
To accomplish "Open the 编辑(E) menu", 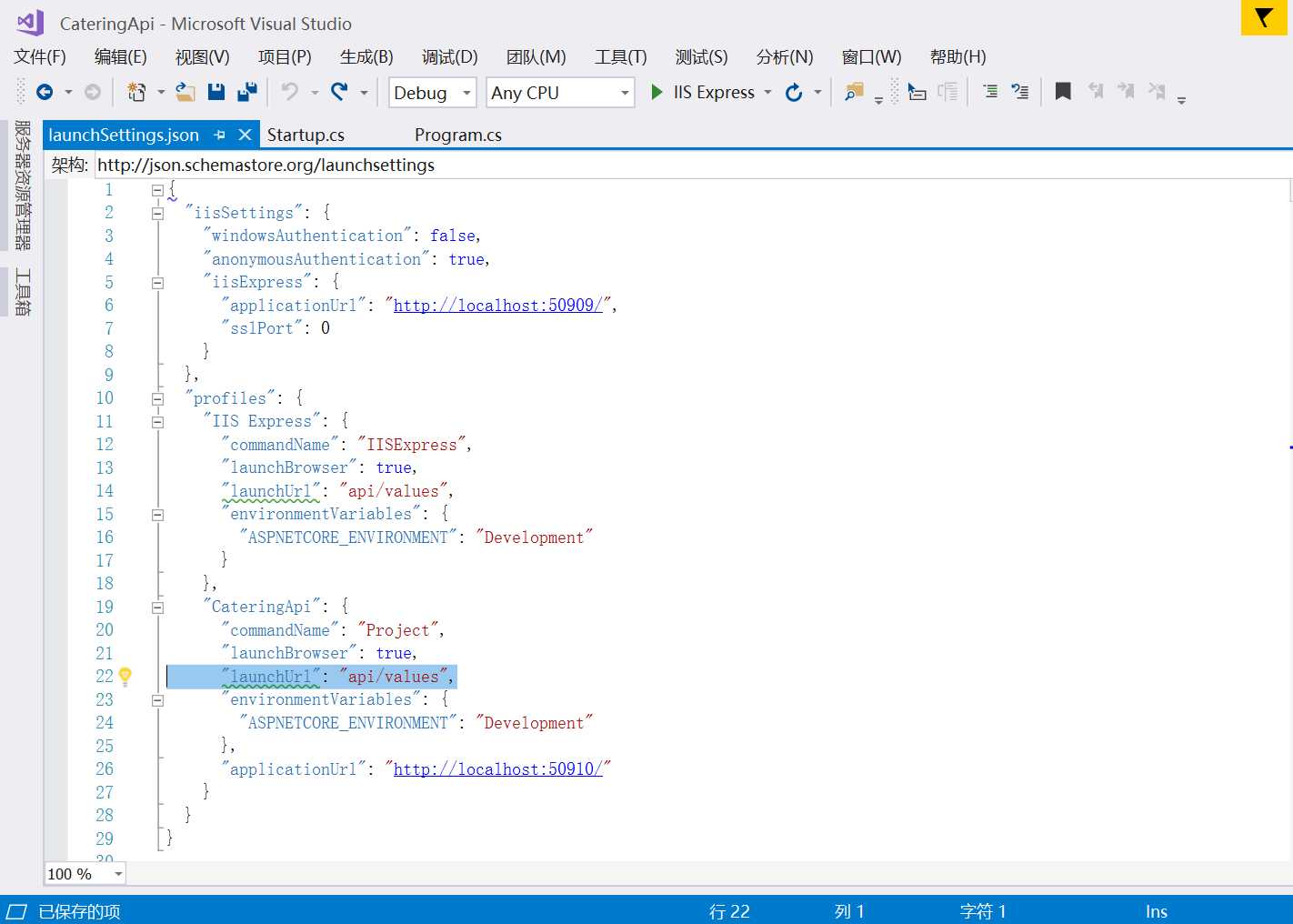I will (121, 57).
